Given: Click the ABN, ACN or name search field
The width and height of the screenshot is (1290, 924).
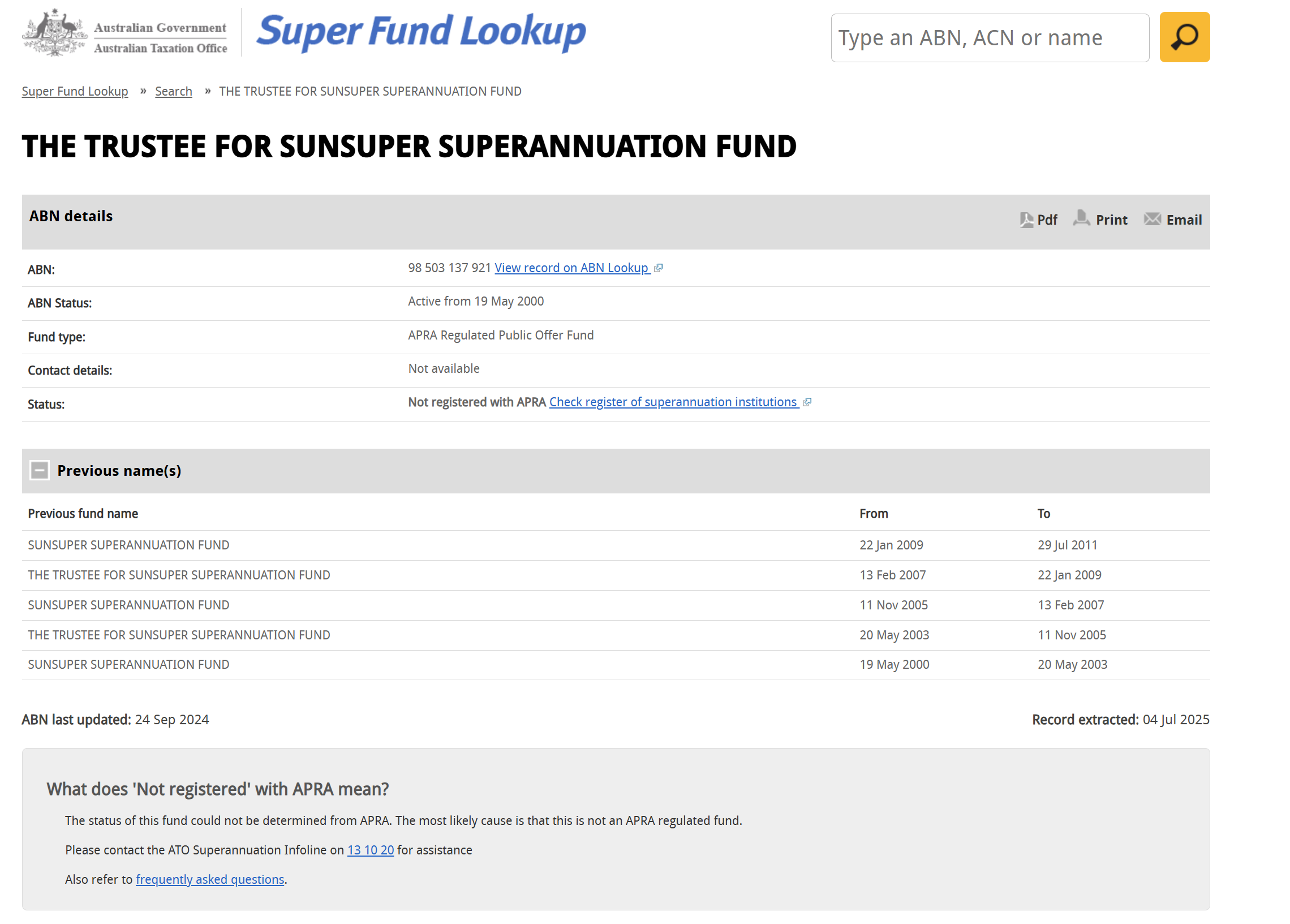Looking at the screenshot, I should pyautogui.click(x=990, y=37).
